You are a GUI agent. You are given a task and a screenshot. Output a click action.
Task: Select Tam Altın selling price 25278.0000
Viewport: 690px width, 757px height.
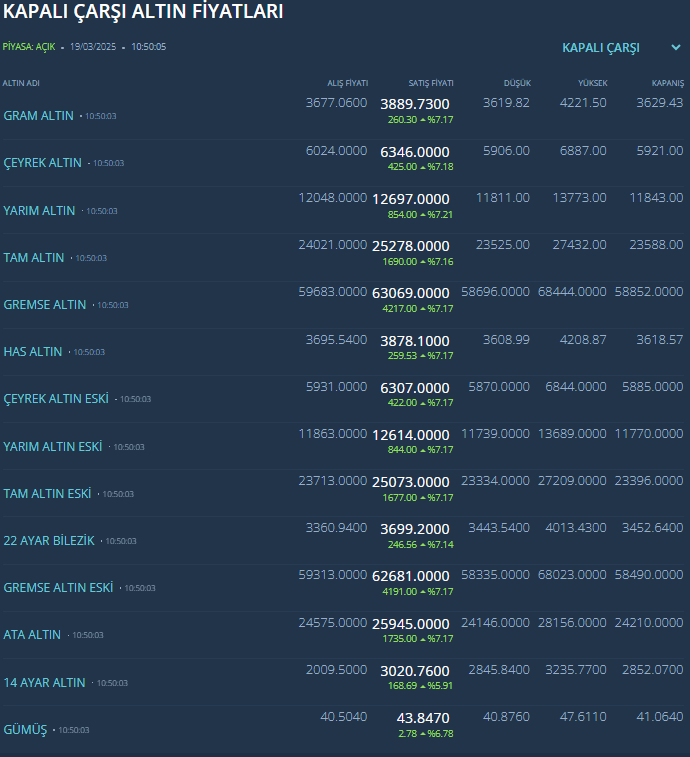(x=411, y=246)
